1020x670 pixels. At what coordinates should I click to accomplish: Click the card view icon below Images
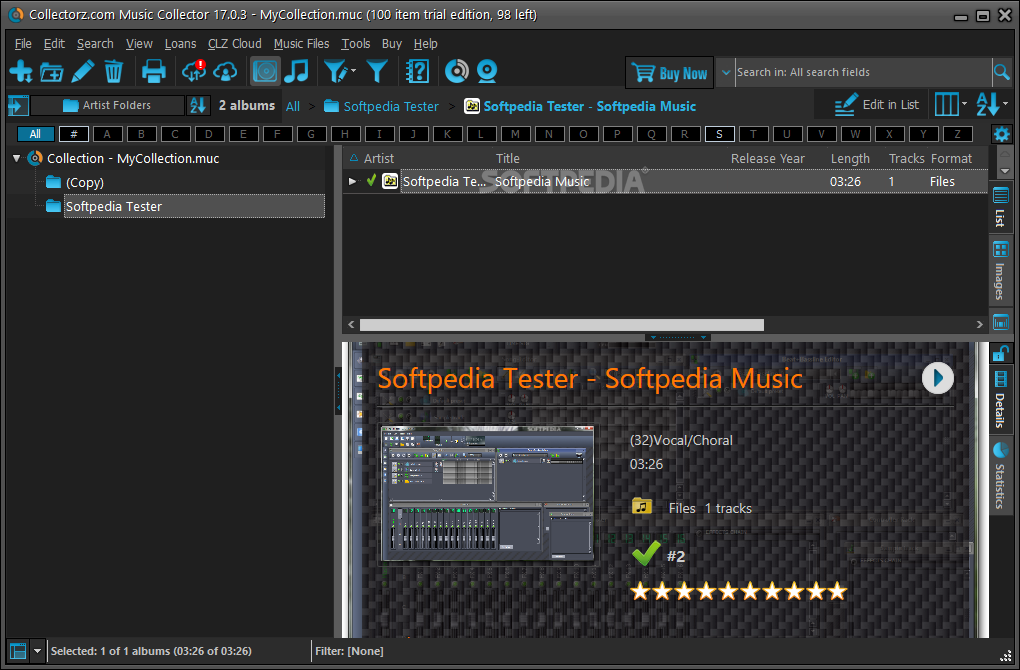[x=1000, y=322]
